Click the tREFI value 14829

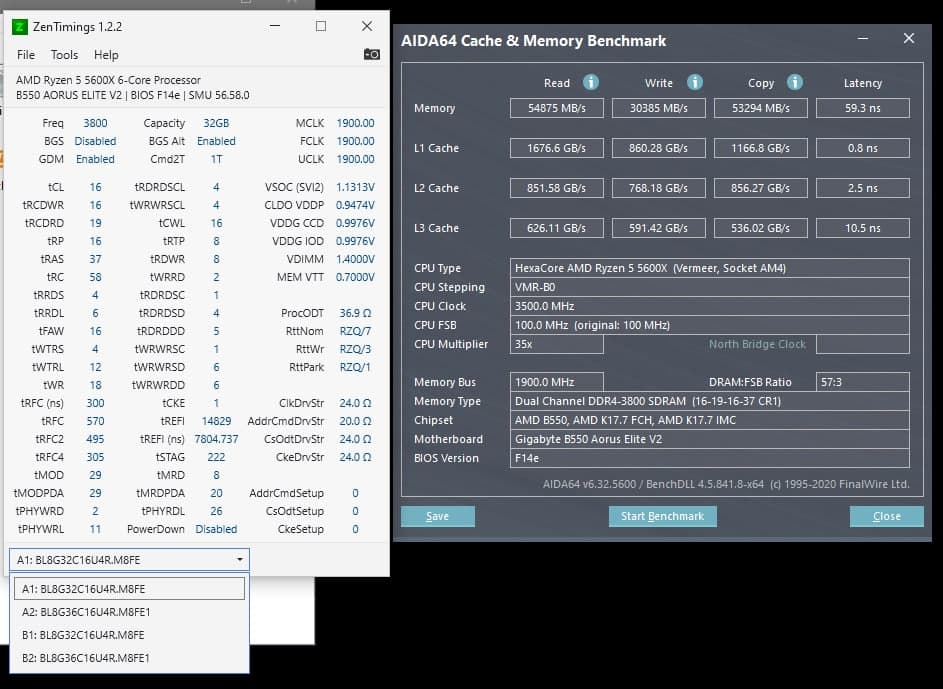[x=216, y=421]
